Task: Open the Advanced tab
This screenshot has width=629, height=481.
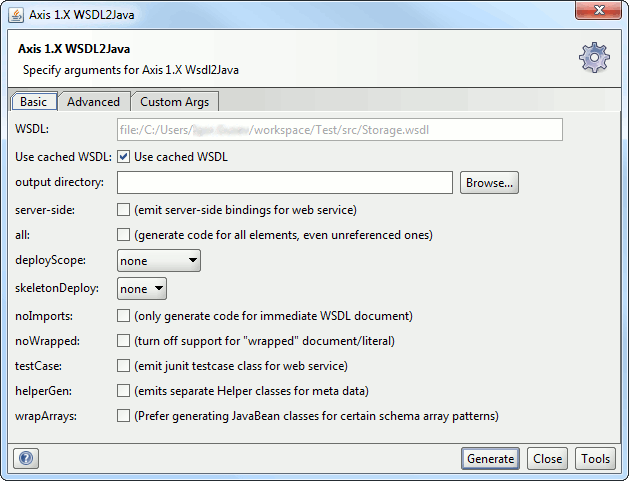Action: (93, 101)
